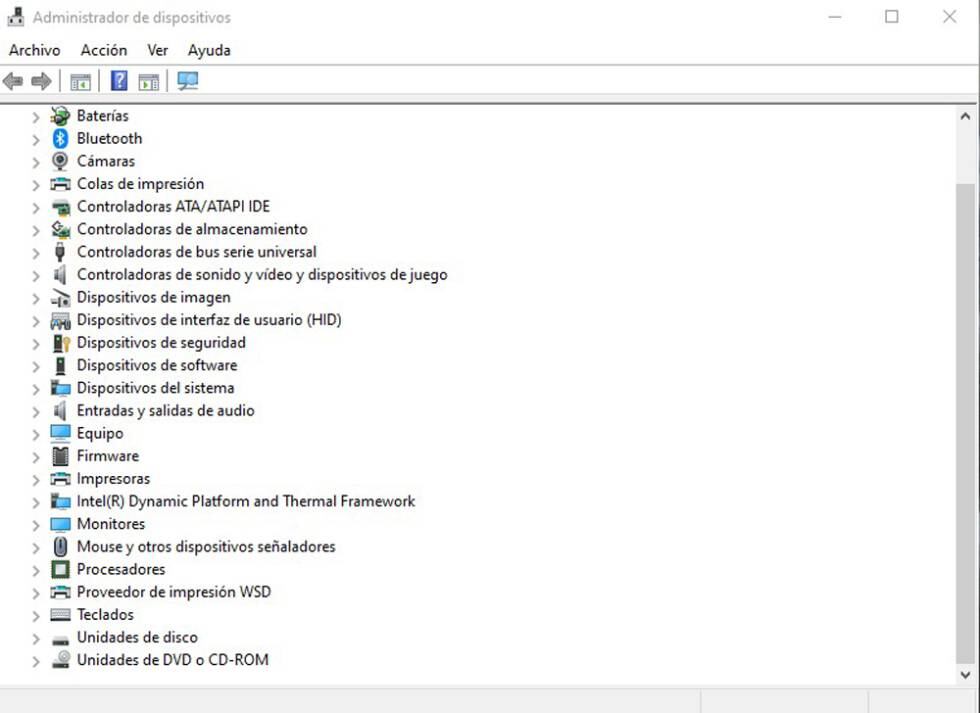Click the Baterías battery icon
This screenshot has width=980, height=713.
[x=60, y=115]
